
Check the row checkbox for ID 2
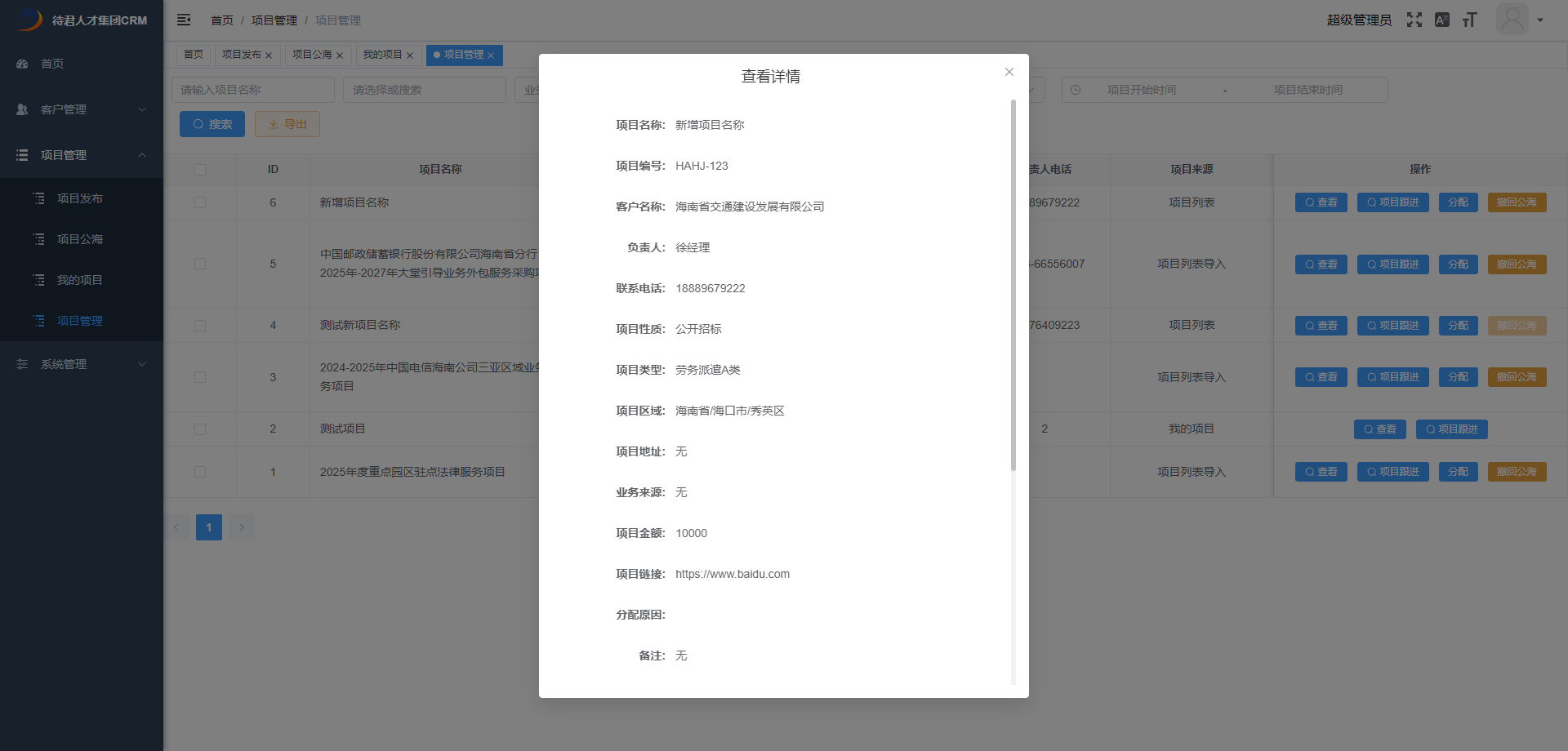click(200, 429)
